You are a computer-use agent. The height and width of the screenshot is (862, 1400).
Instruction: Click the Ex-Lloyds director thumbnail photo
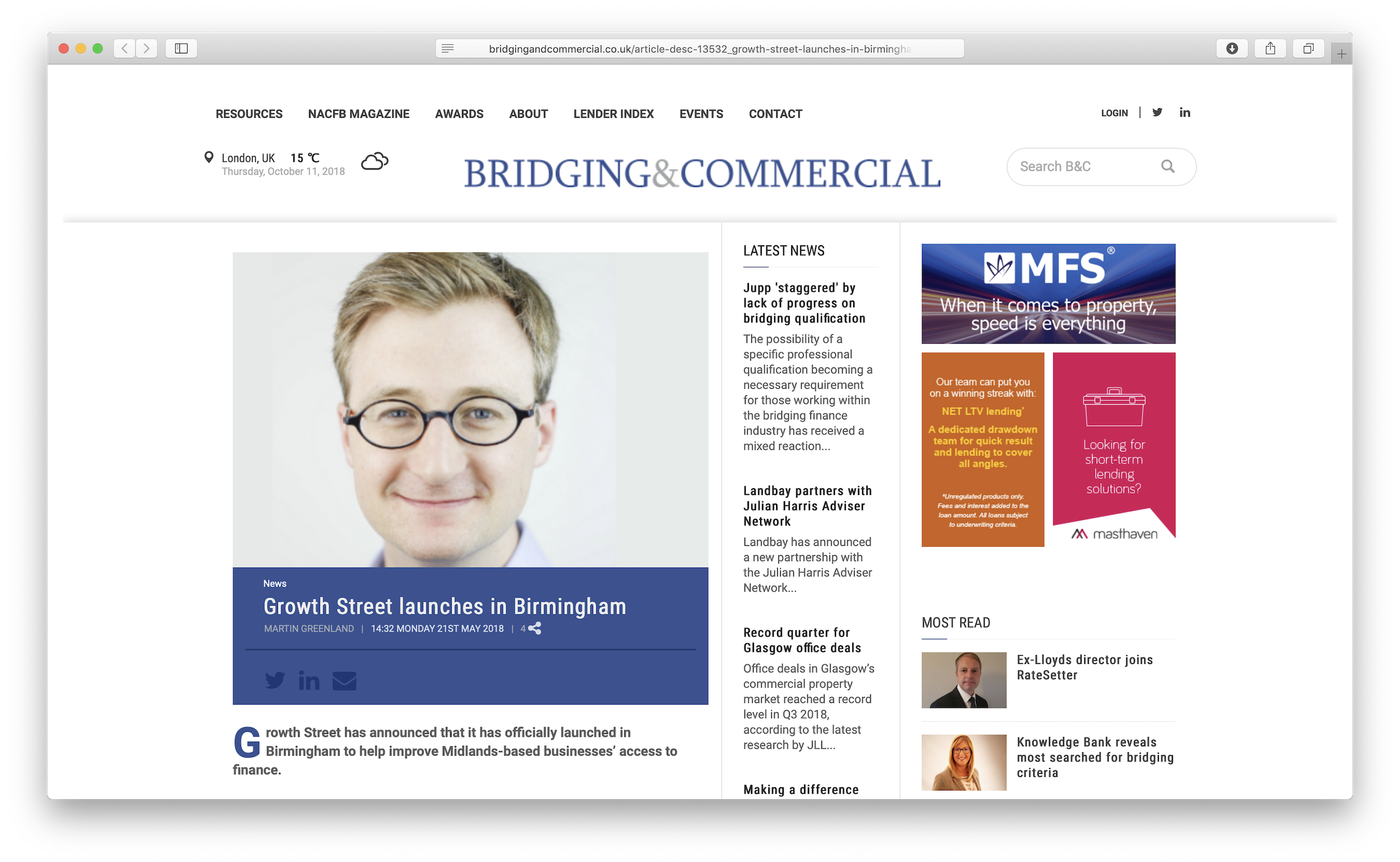pos(964,680)
